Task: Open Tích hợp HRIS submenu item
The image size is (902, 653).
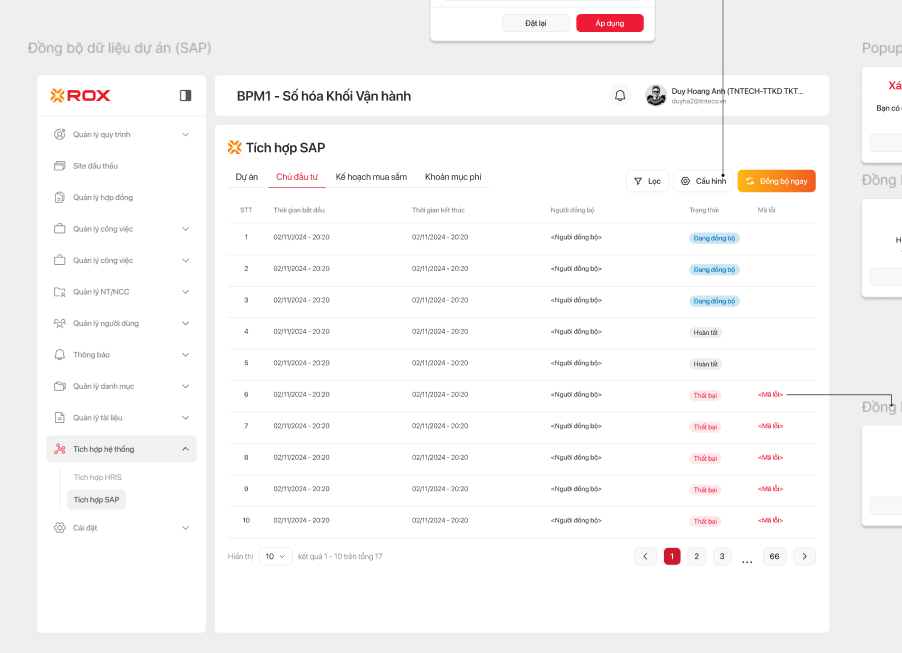Action: [97, 477]
